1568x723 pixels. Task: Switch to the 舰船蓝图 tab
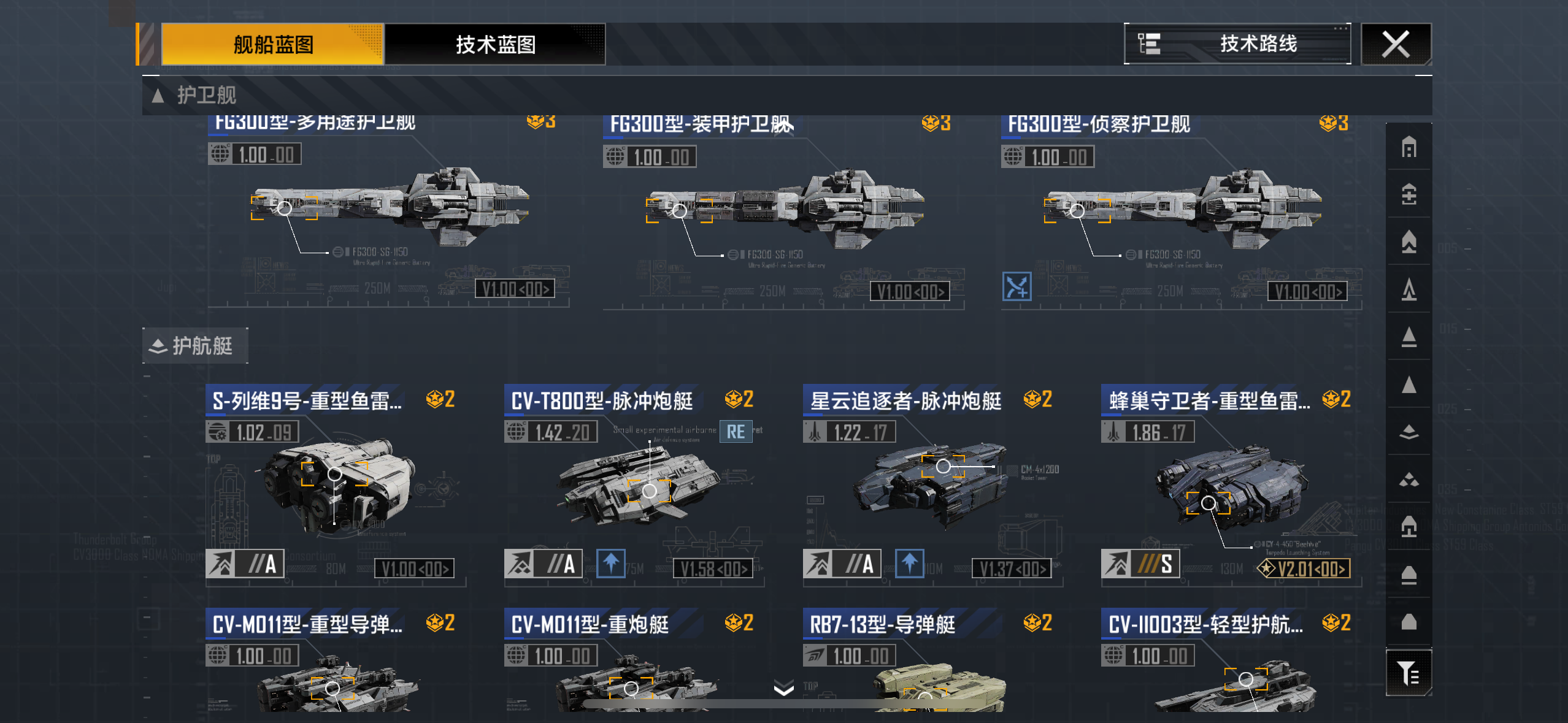[x=272, y=44]
